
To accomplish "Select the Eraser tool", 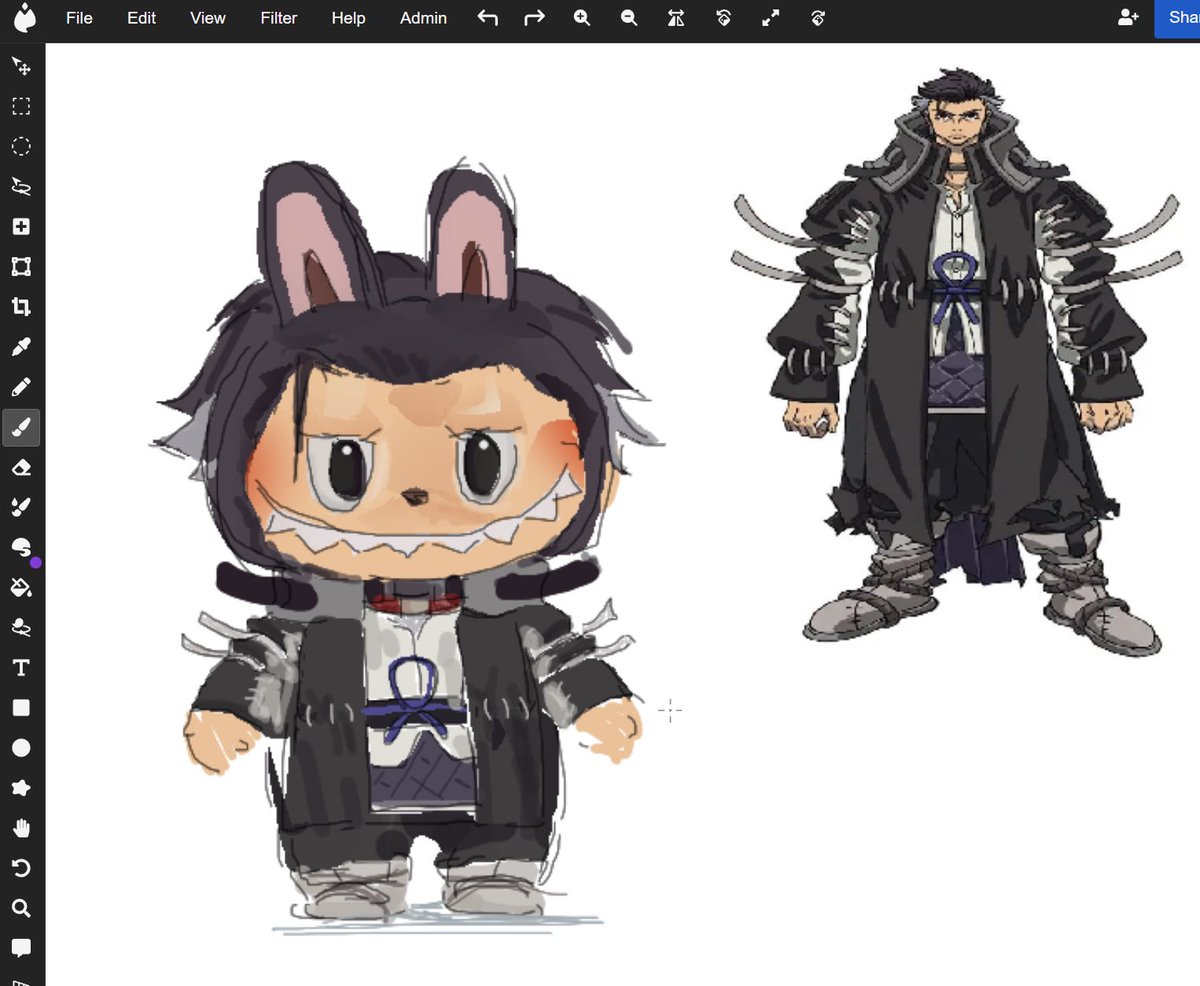I will 21,468.
